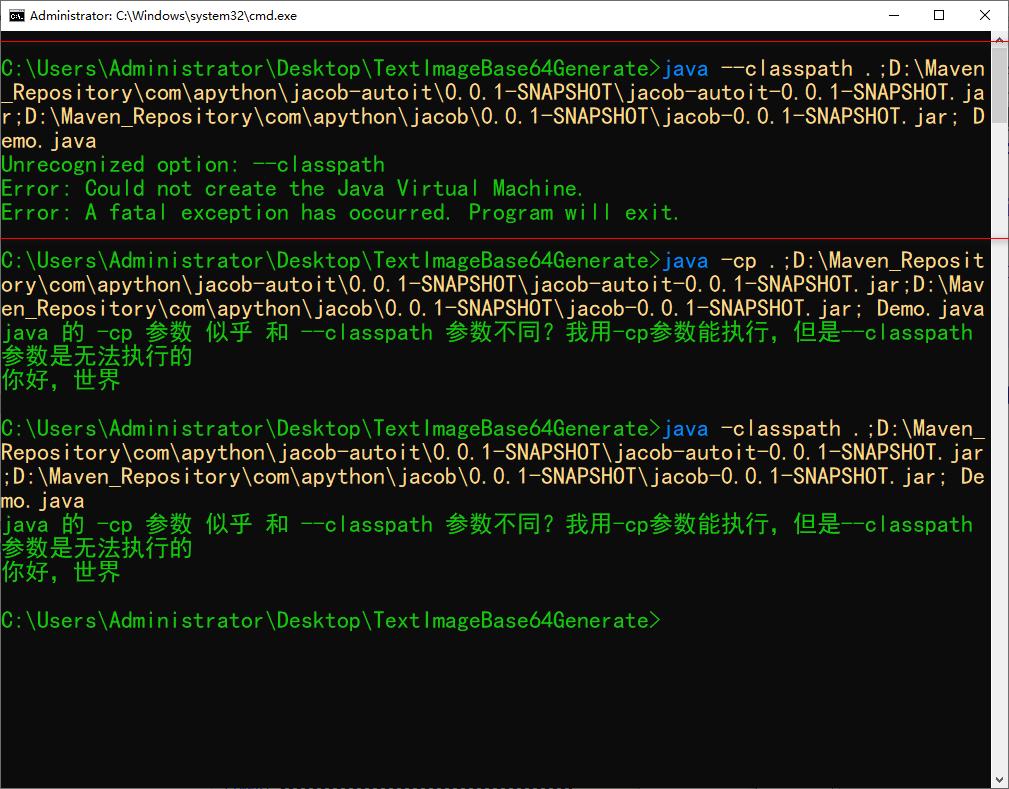Viewport: 1009px width, 789px height.
Task: Click the 'java -cp' command text
Action: pos(710,261)
